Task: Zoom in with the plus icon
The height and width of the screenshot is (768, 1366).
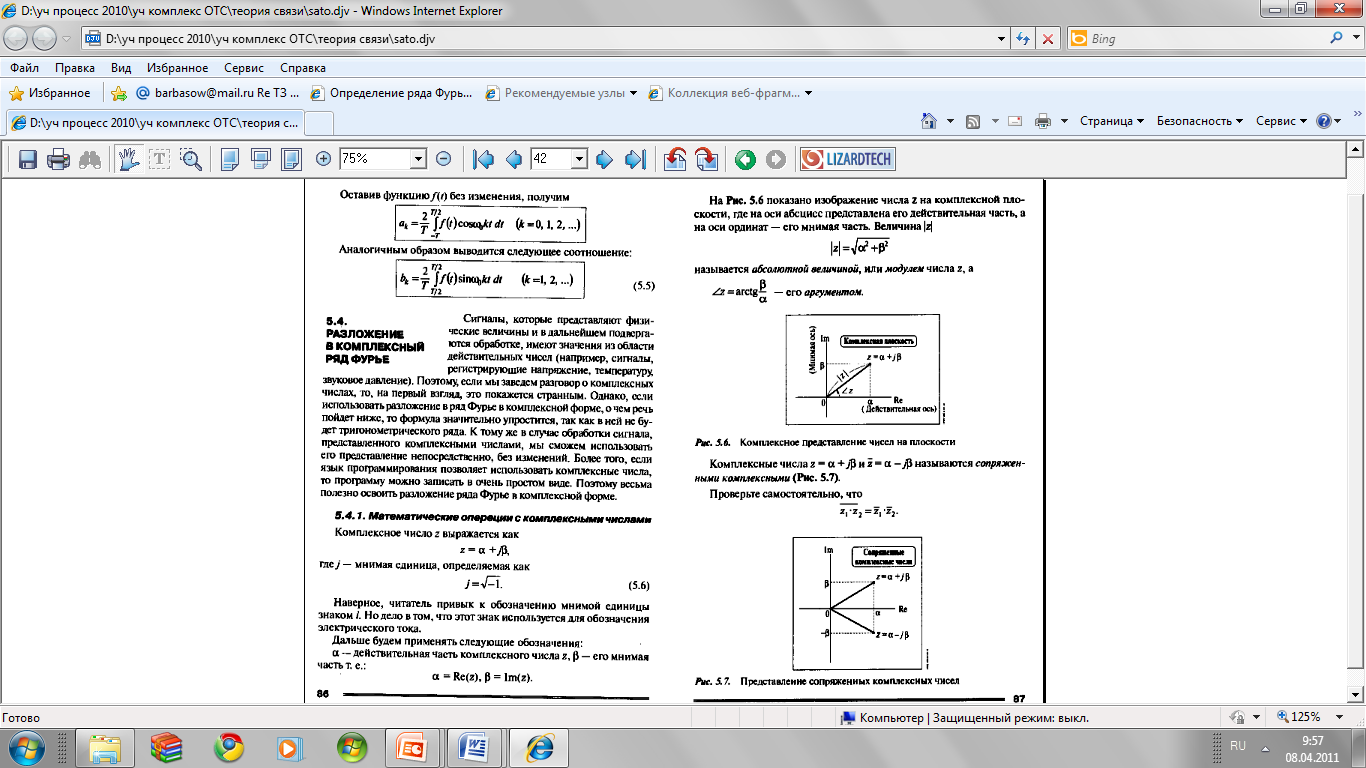Action: pyautogui.click(x=323, y=159)
